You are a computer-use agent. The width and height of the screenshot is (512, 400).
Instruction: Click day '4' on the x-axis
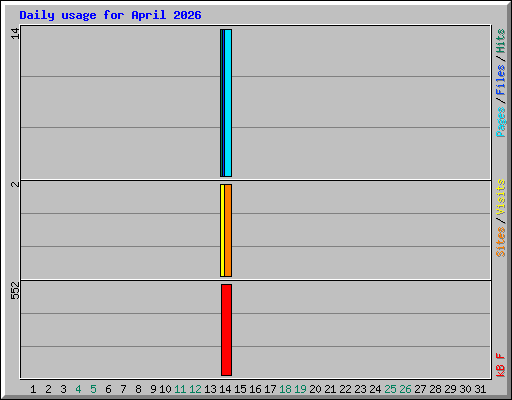[78, 389]
